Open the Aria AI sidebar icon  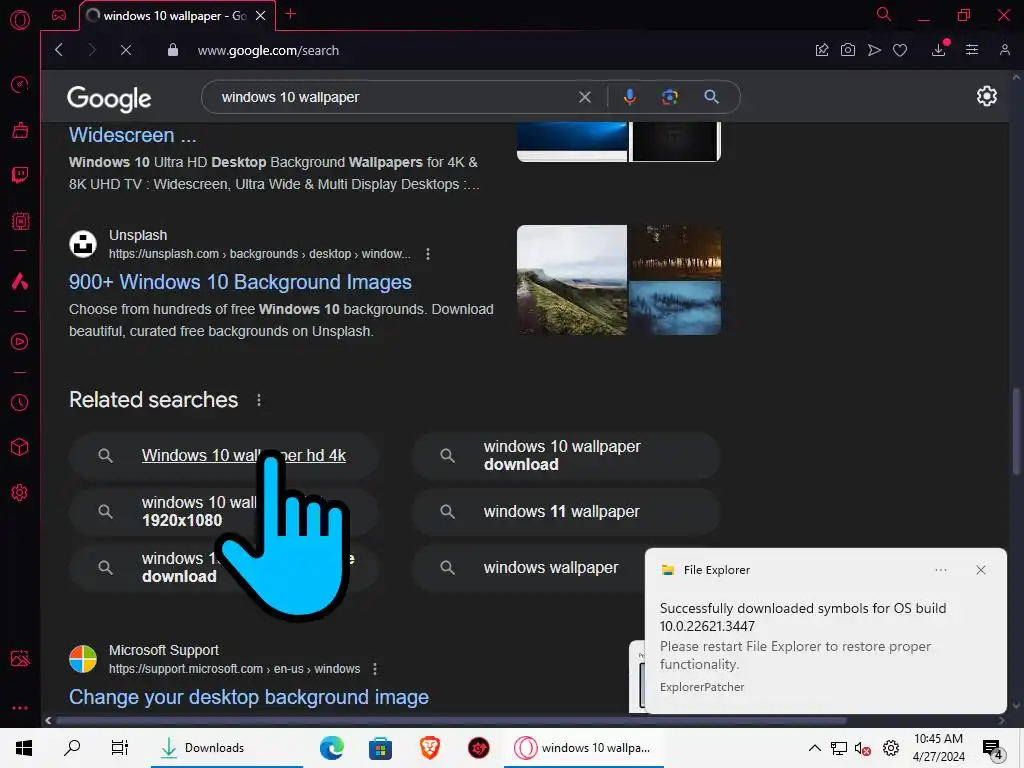20,281
